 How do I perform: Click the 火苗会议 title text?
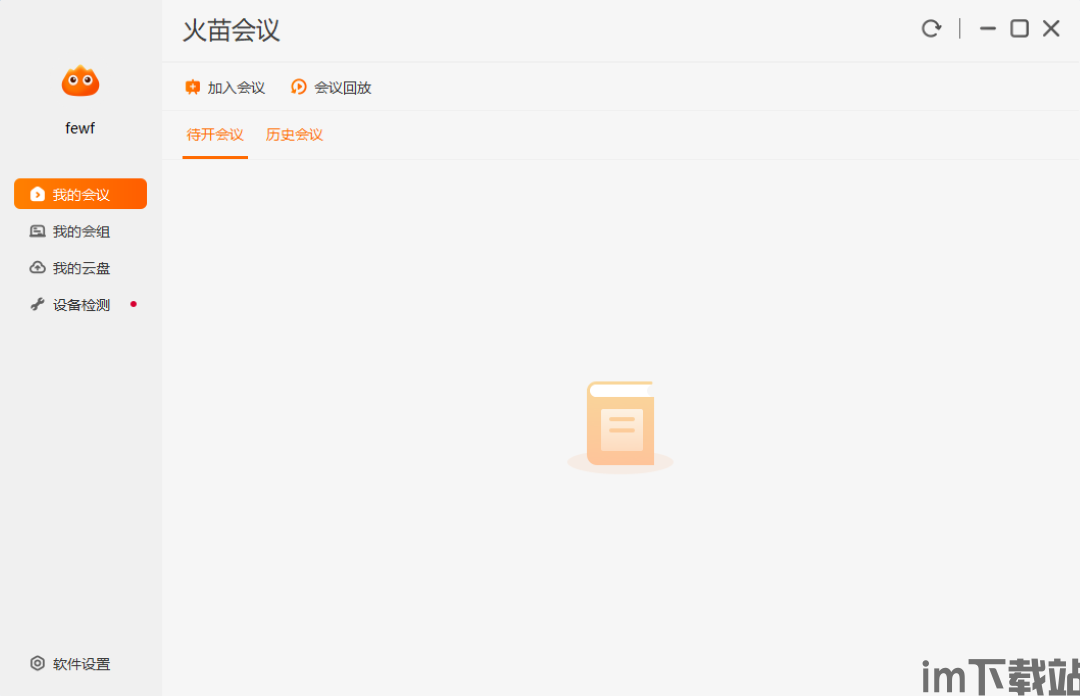point(231,31)
